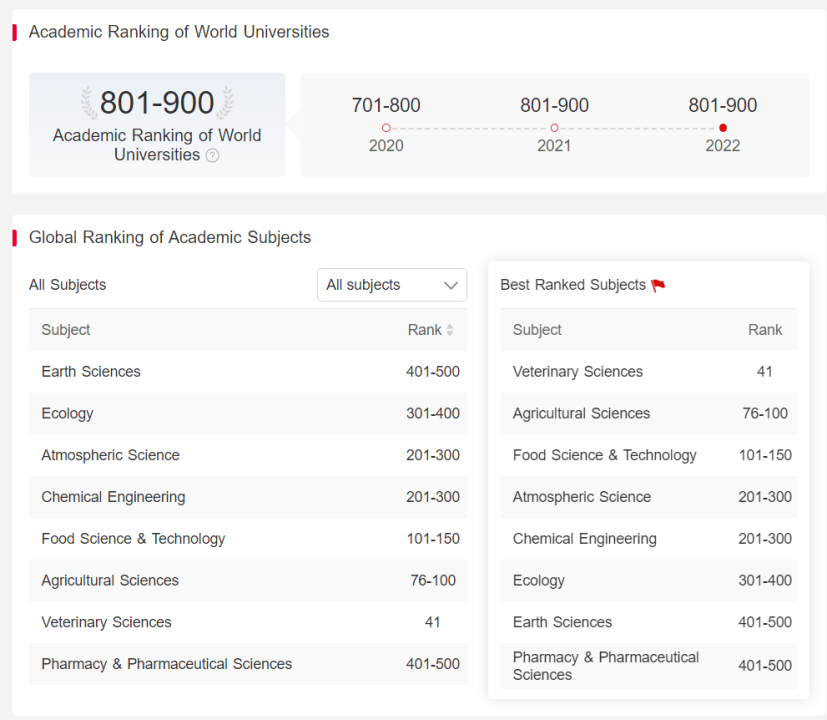Click Food Science & Technology in All Subjects
827x720 pixels.
point(133,539)
